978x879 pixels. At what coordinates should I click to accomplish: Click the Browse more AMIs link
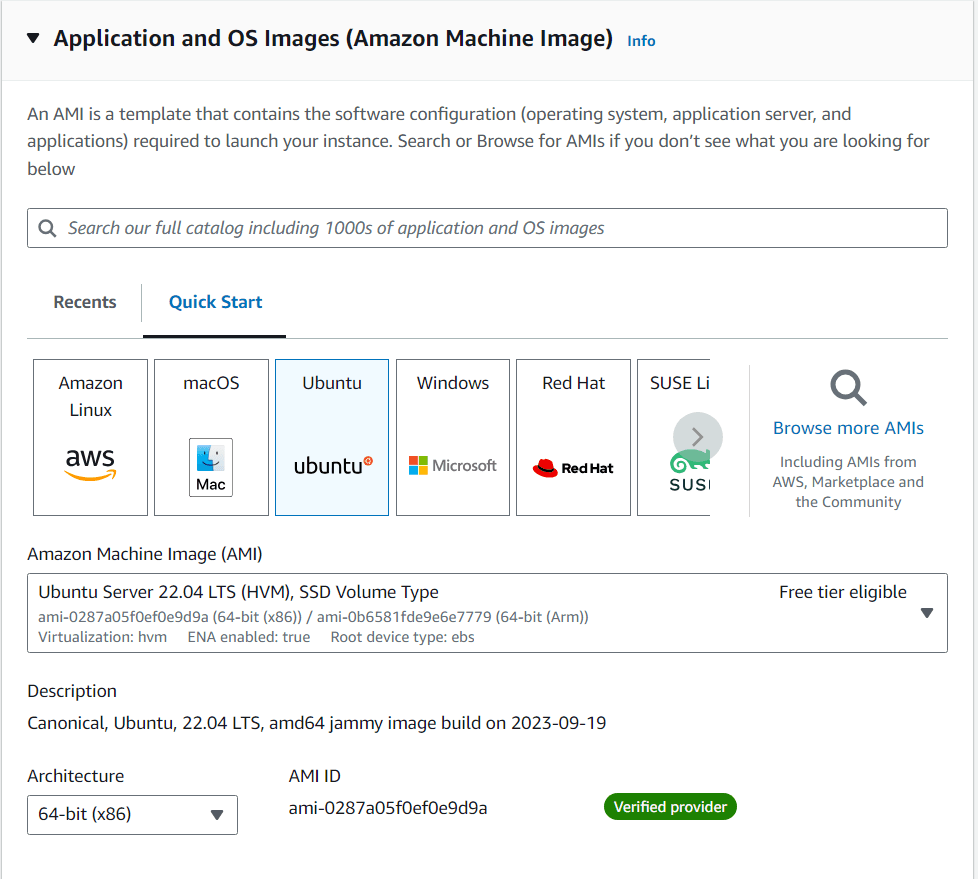coord(848,428)
